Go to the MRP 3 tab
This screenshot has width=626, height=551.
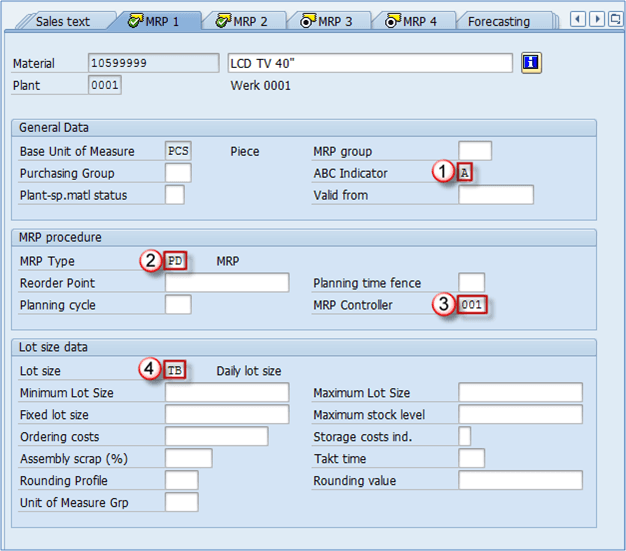(327, 21)
